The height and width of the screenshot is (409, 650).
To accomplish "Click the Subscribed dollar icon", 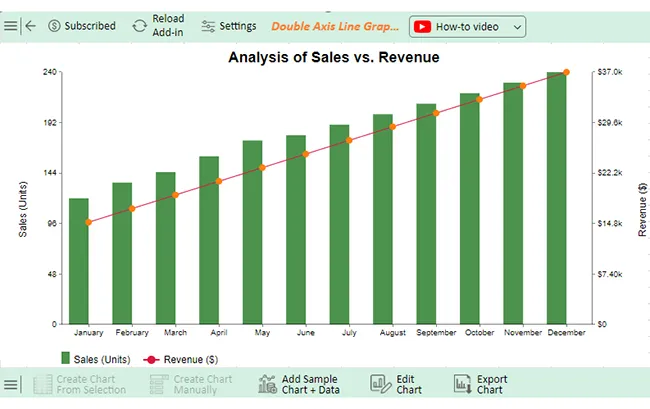I will pyautogui.click(x=54, y=26).
